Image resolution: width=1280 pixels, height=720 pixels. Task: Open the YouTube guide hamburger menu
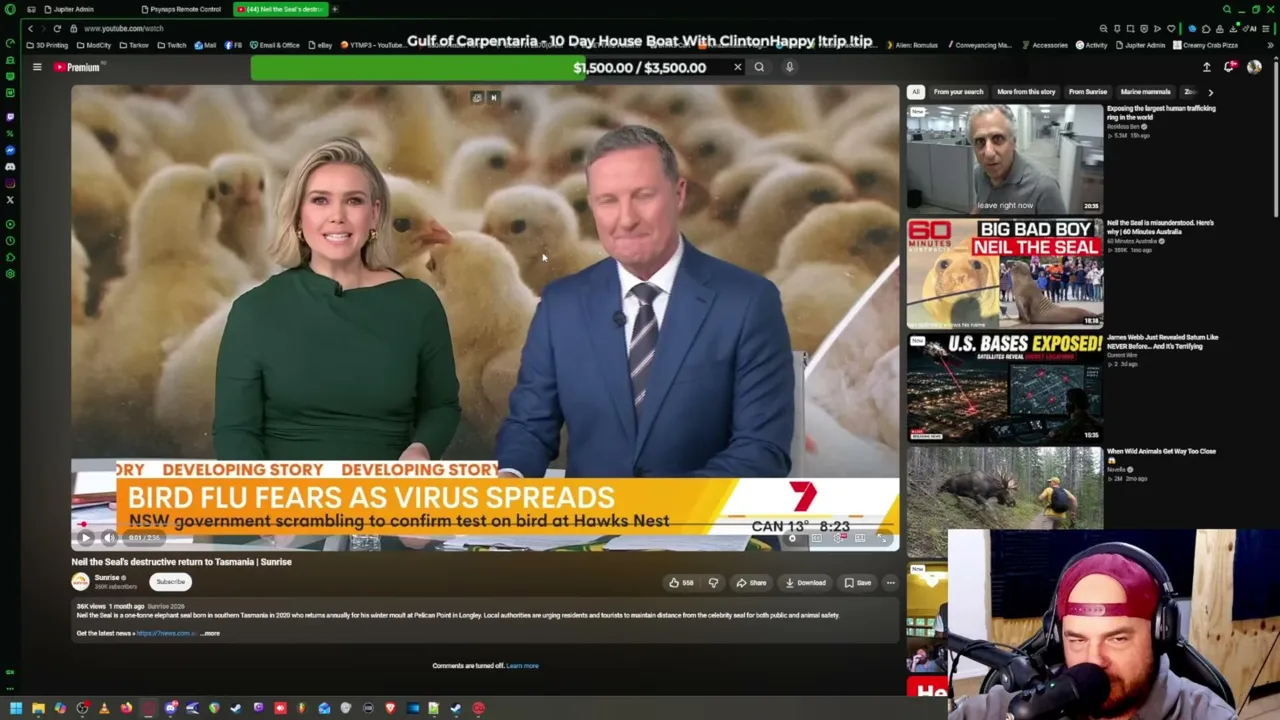coord(37,67)
